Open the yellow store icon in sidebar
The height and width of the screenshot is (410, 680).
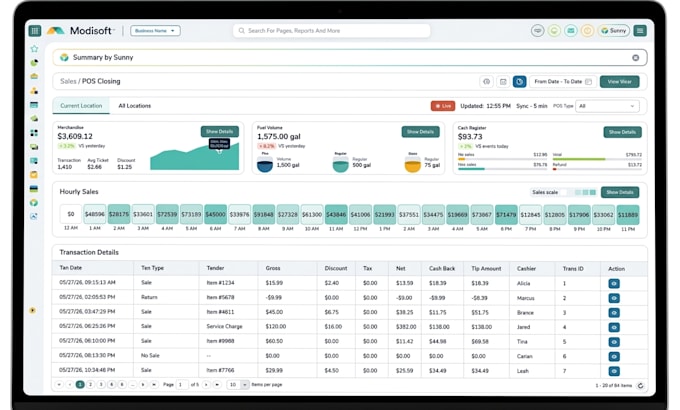point(34,76)
